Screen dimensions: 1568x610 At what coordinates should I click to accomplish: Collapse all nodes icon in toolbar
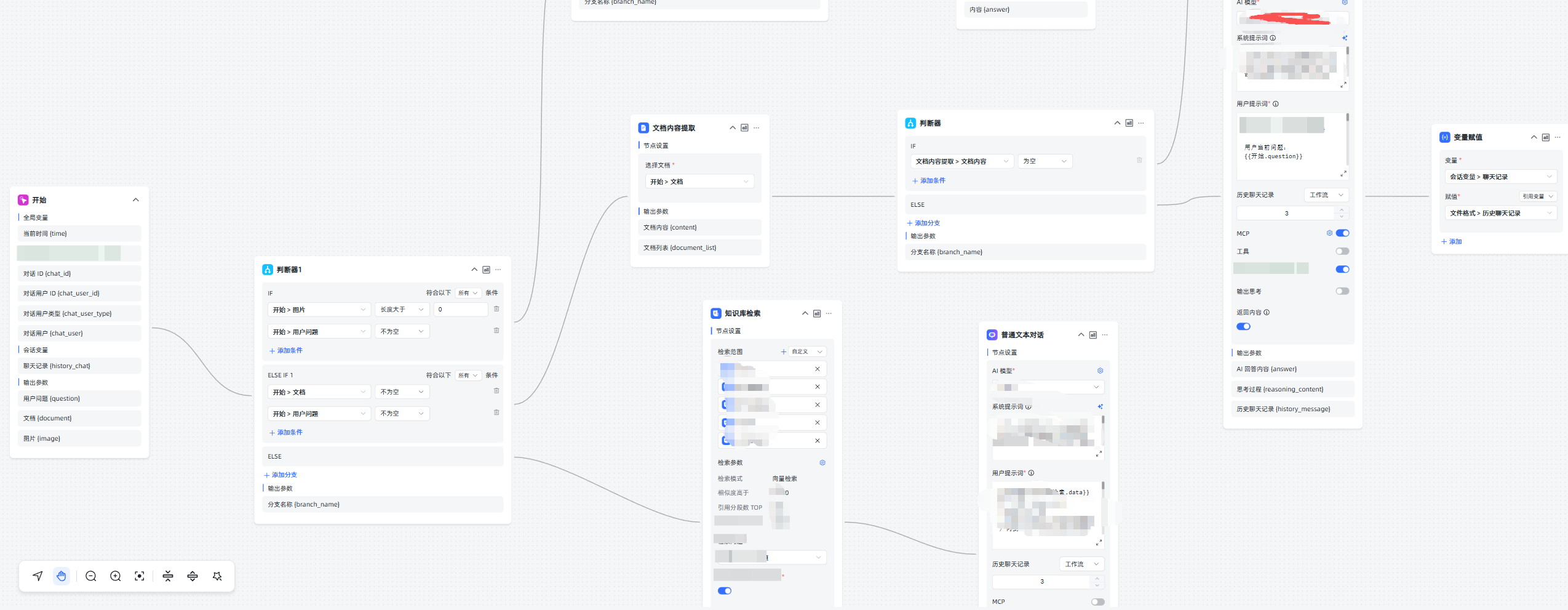[x=168, y=576]
